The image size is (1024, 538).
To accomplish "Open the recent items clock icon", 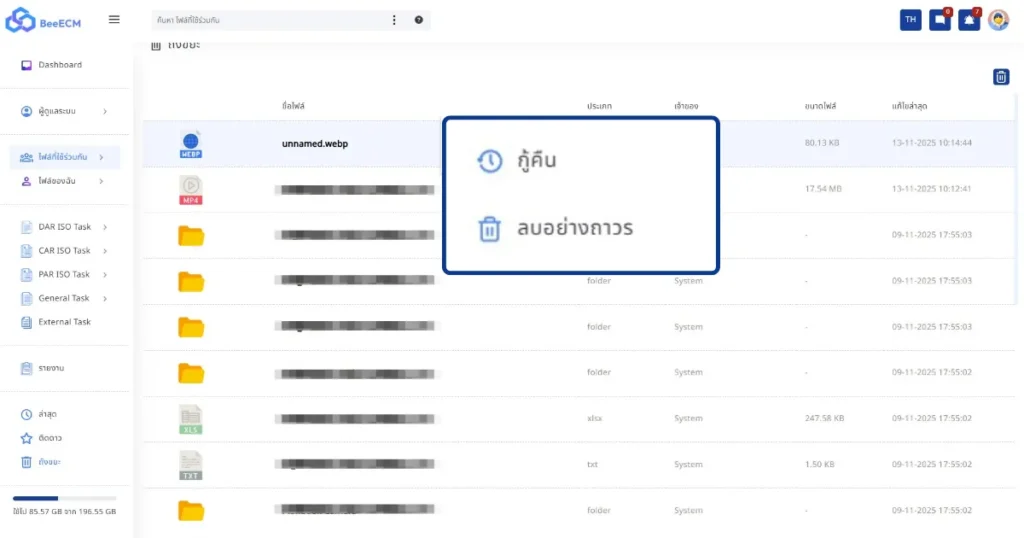I will coord(27,414).
